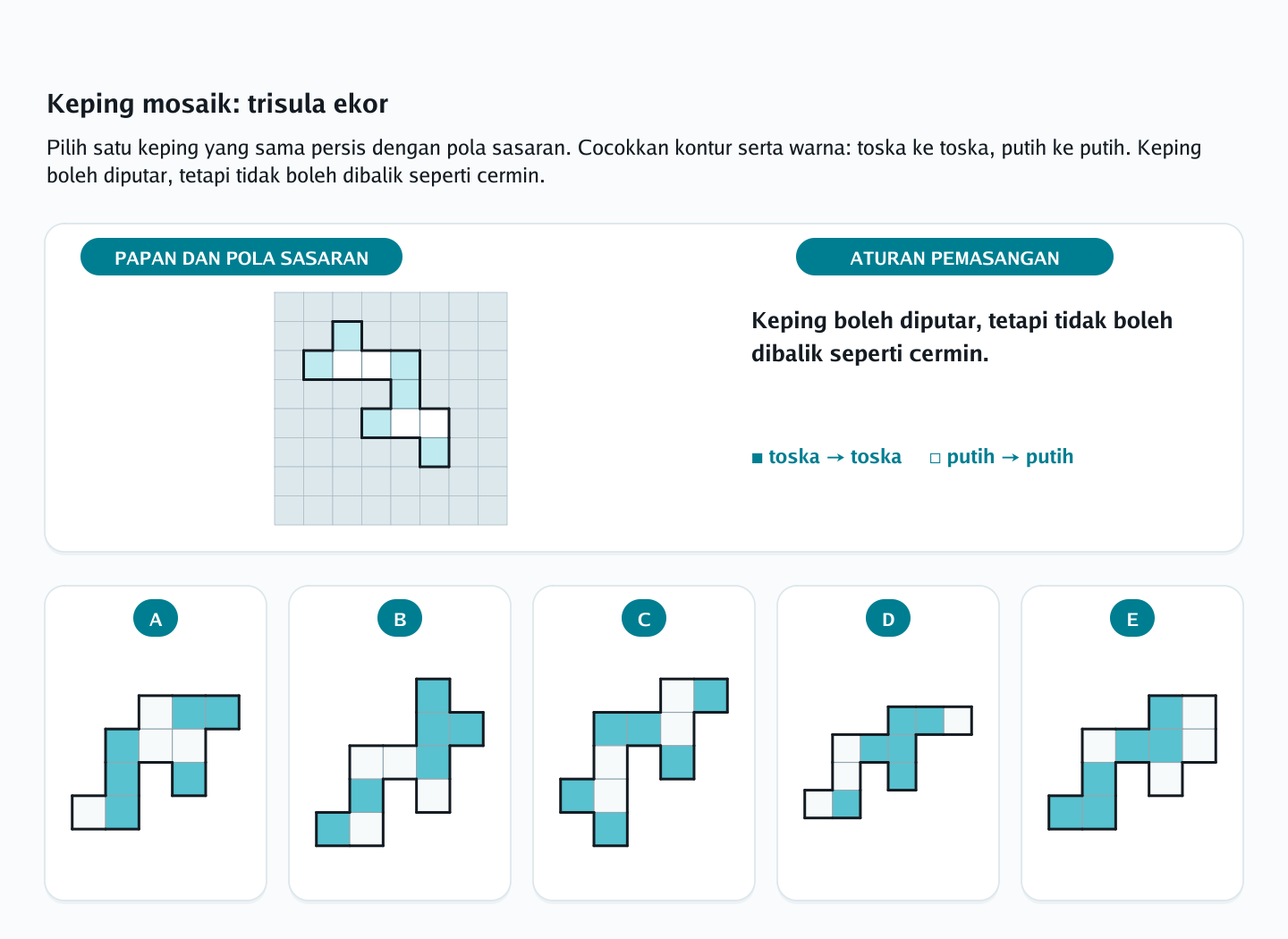Click the ATURAN PEMASANGAN label
The image size is (1288, 939).
[x=954, y=258]
